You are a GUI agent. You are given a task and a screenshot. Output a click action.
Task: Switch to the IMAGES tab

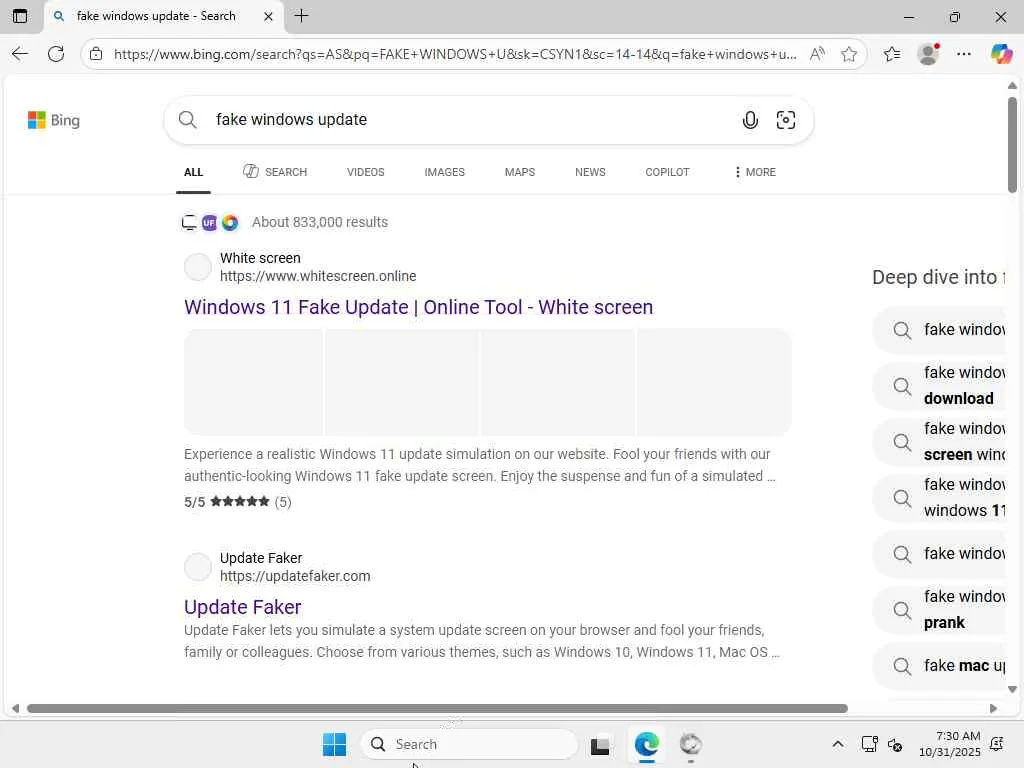pyautogui.click(x=445, y=172)
